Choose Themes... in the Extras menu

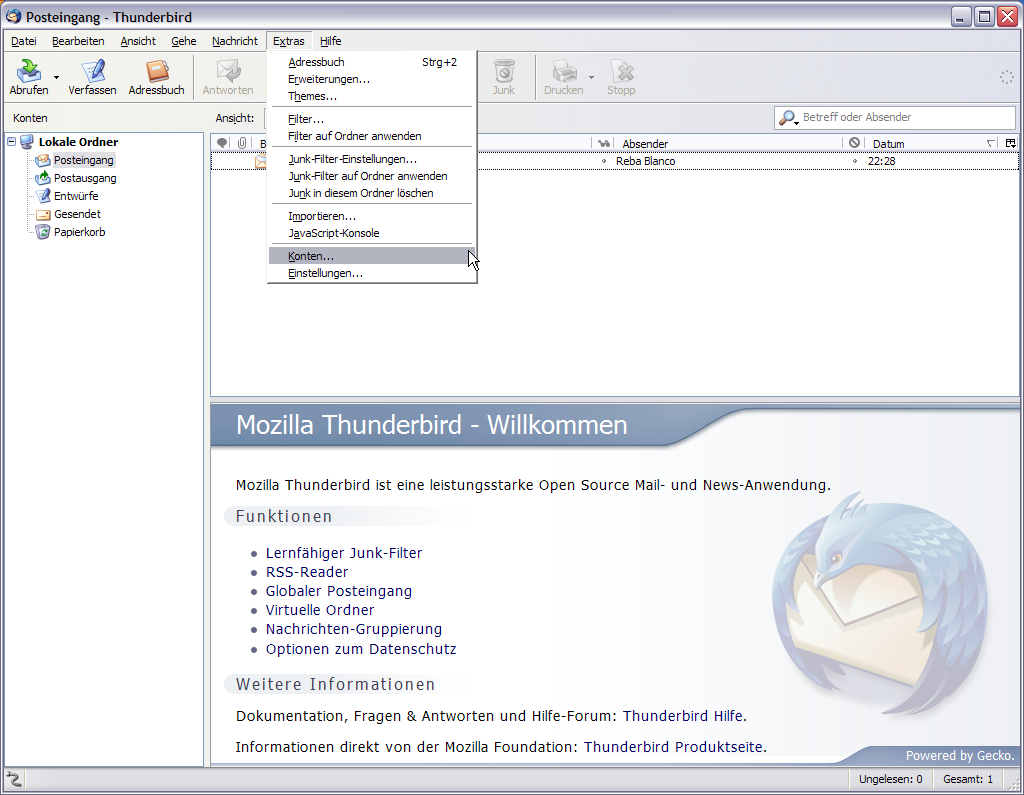pyautogui.click(x=372, y=96)
